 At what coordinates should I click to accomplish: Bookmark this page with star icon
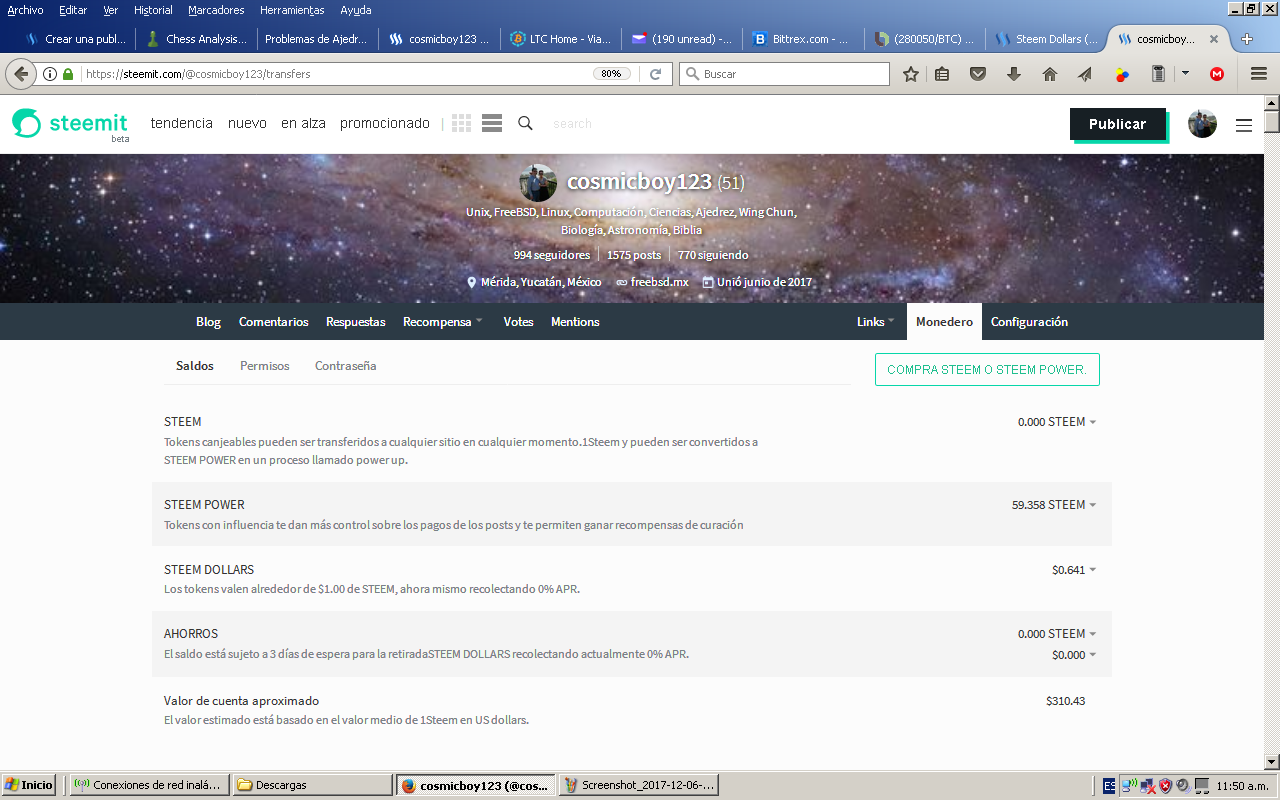(x=910, y=74)
